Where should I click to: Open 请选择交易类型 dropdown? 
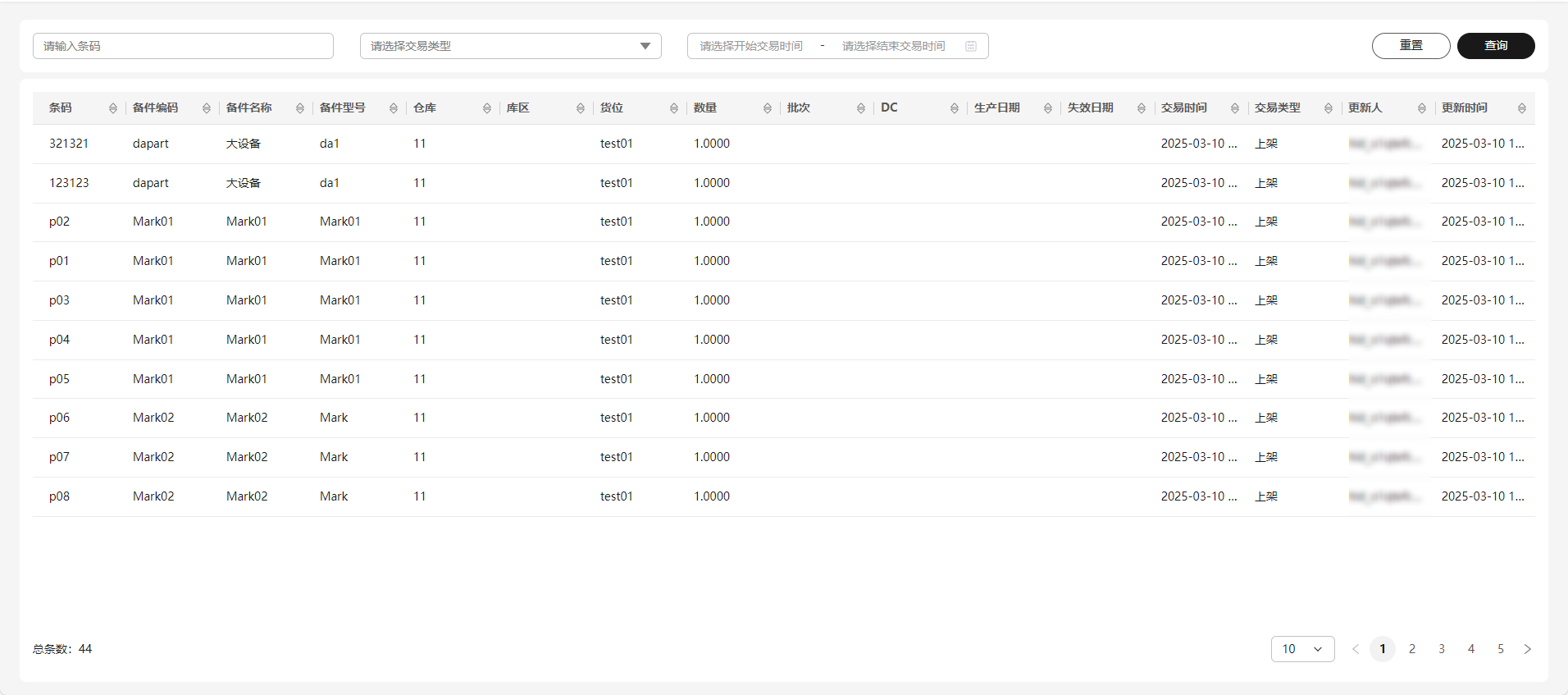[x=511, y=46]
